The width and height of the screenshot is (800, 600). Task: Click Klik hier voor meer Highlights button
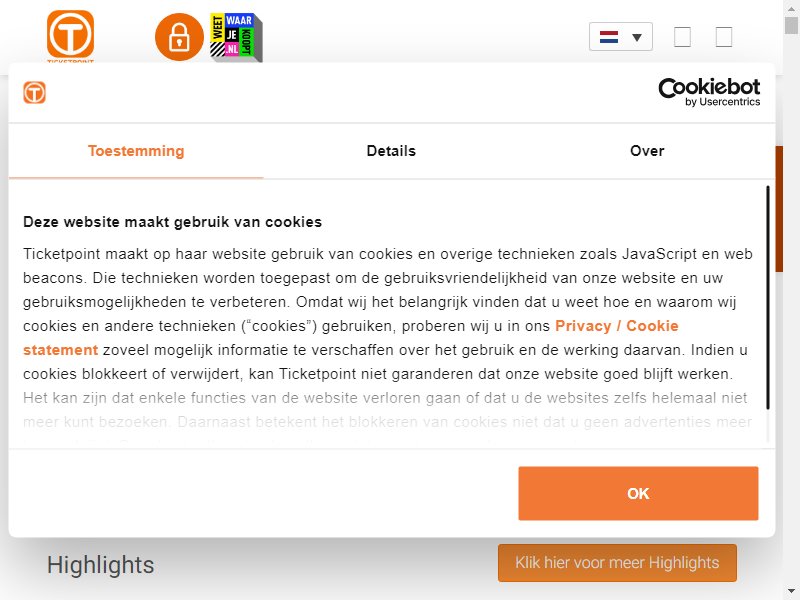617,563
